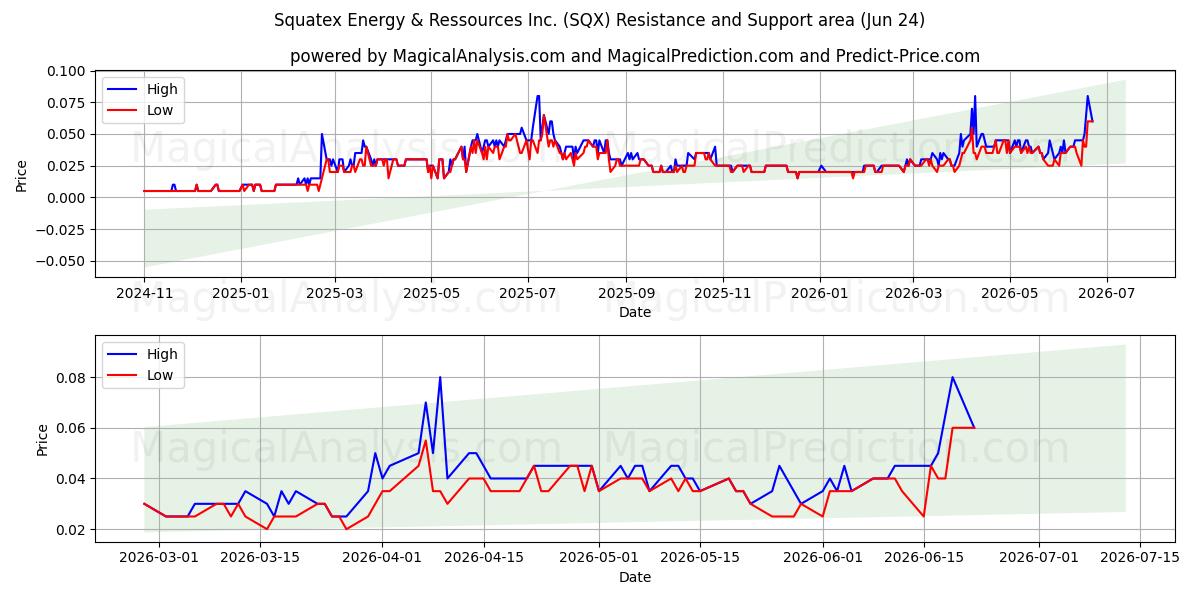Click the 0.075 price tick label
The height and width of the screenshot is (600, 1200).
click(66, 102)
